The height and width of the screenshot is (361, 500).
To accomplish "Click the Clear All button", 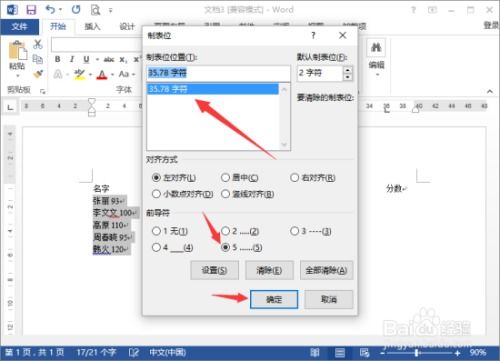I will click(x=326, y=270).
